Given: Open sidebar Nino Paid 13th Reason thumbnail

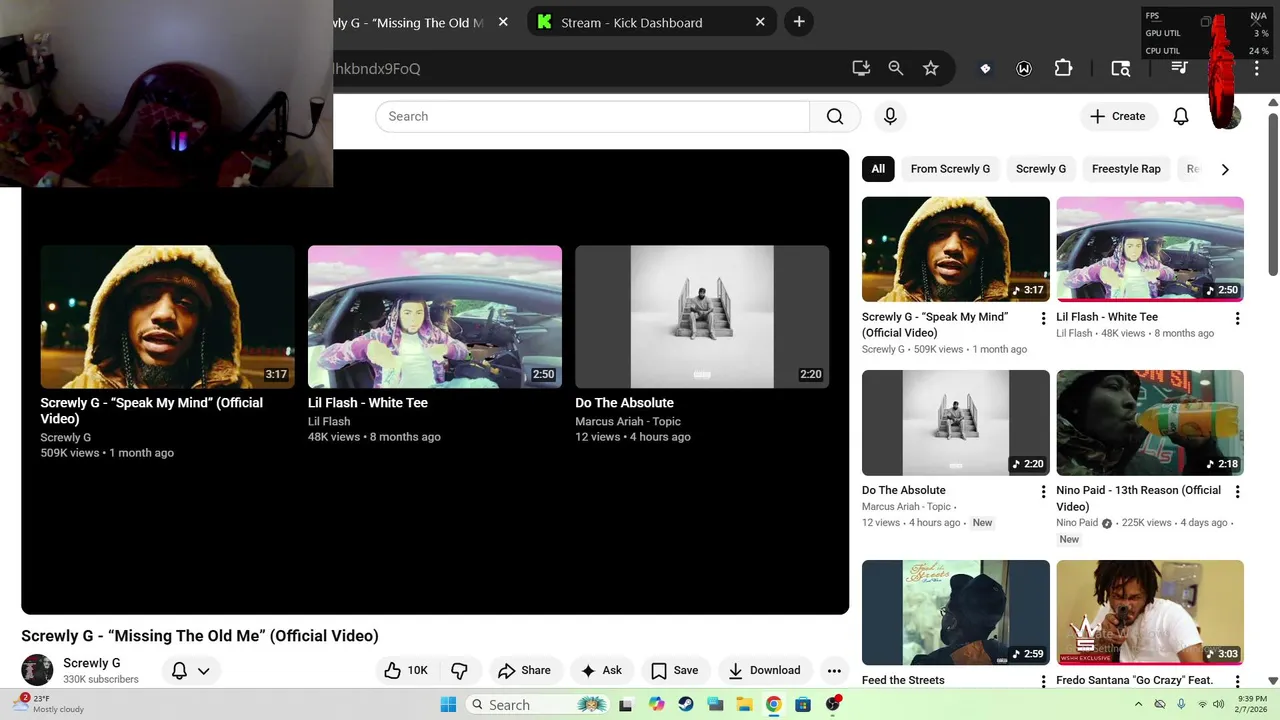Looking at the screenshot, I should click(x=1150, y=423).
